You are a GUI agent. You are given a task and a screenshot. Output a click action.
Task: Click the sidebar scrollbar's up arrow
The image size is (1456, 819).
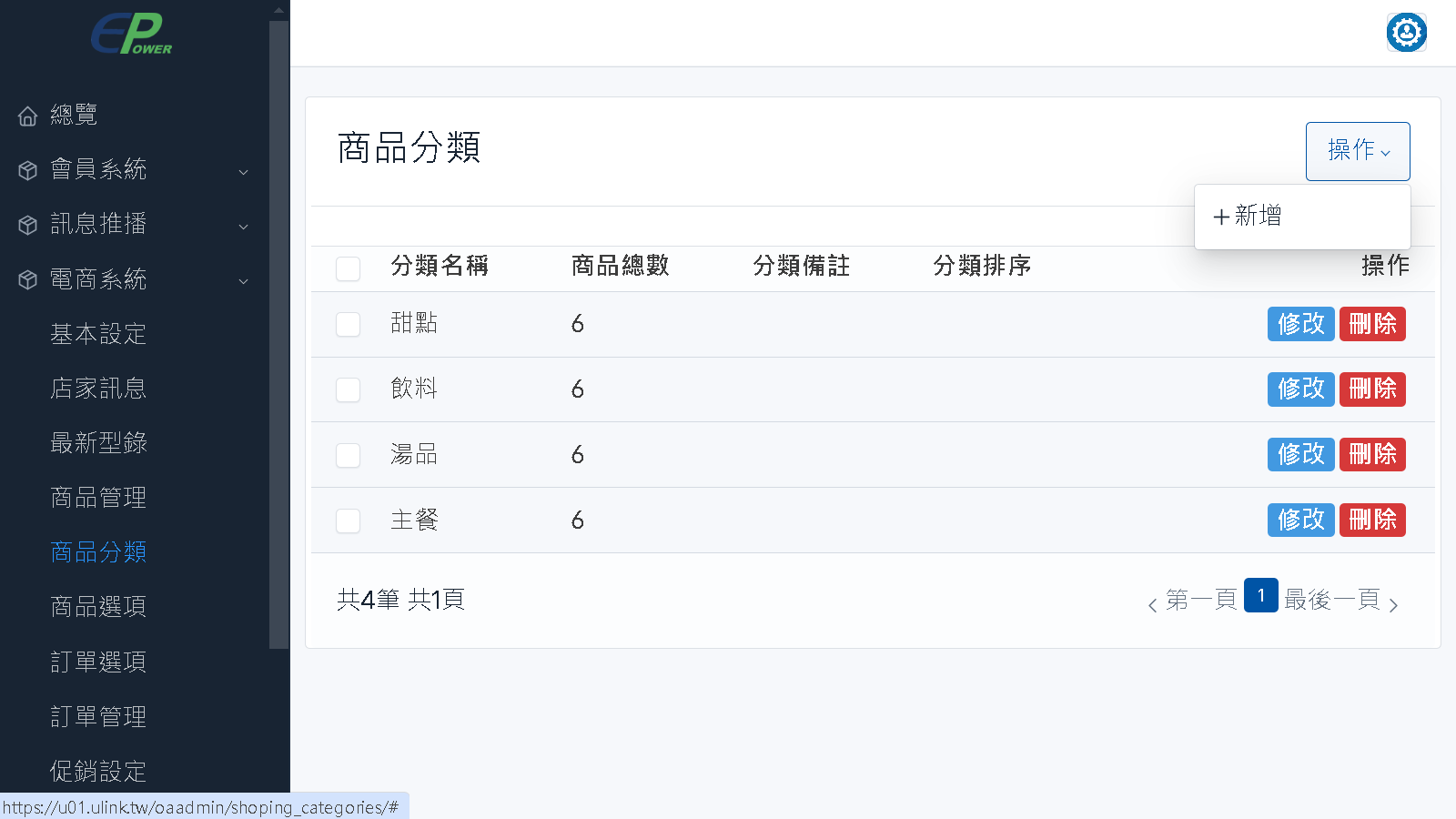pos(279,10)
